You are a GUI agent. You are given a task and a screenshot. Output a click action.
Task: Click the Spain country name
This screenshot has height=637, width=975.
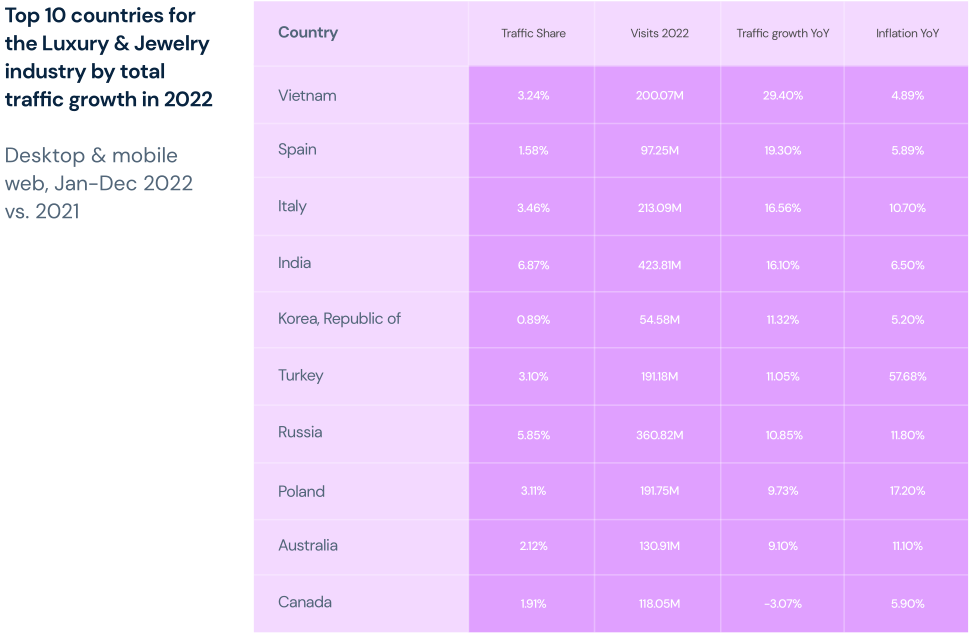coord(297,150)
